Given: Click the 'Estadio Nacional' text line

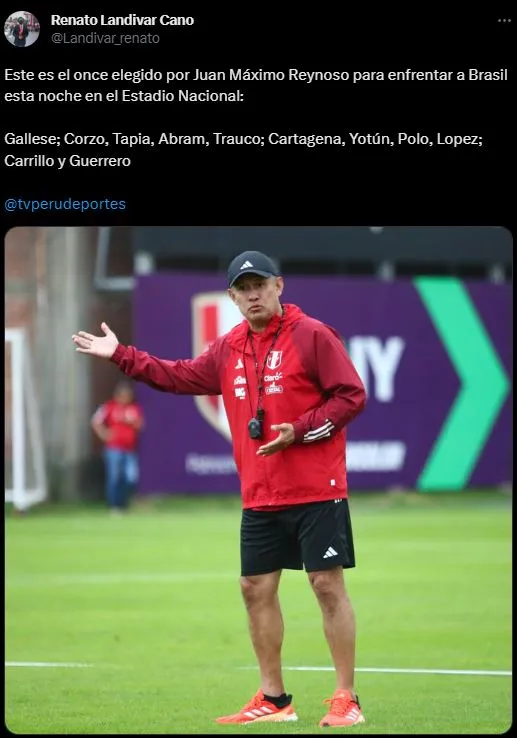Looking at the screenshot, I should pyautogui.click(x=124, y=96).
